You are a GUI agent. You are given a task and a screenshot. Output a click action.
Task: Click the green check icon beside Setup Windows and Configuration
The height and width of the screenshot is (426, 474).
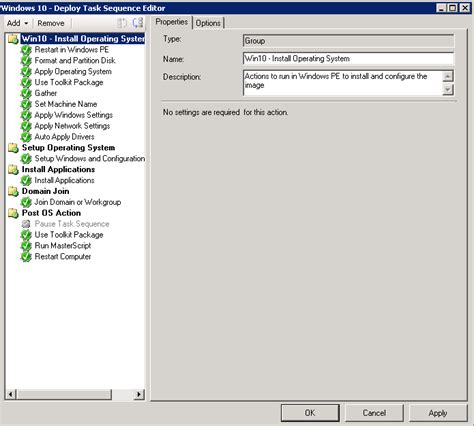pos(26,159)
